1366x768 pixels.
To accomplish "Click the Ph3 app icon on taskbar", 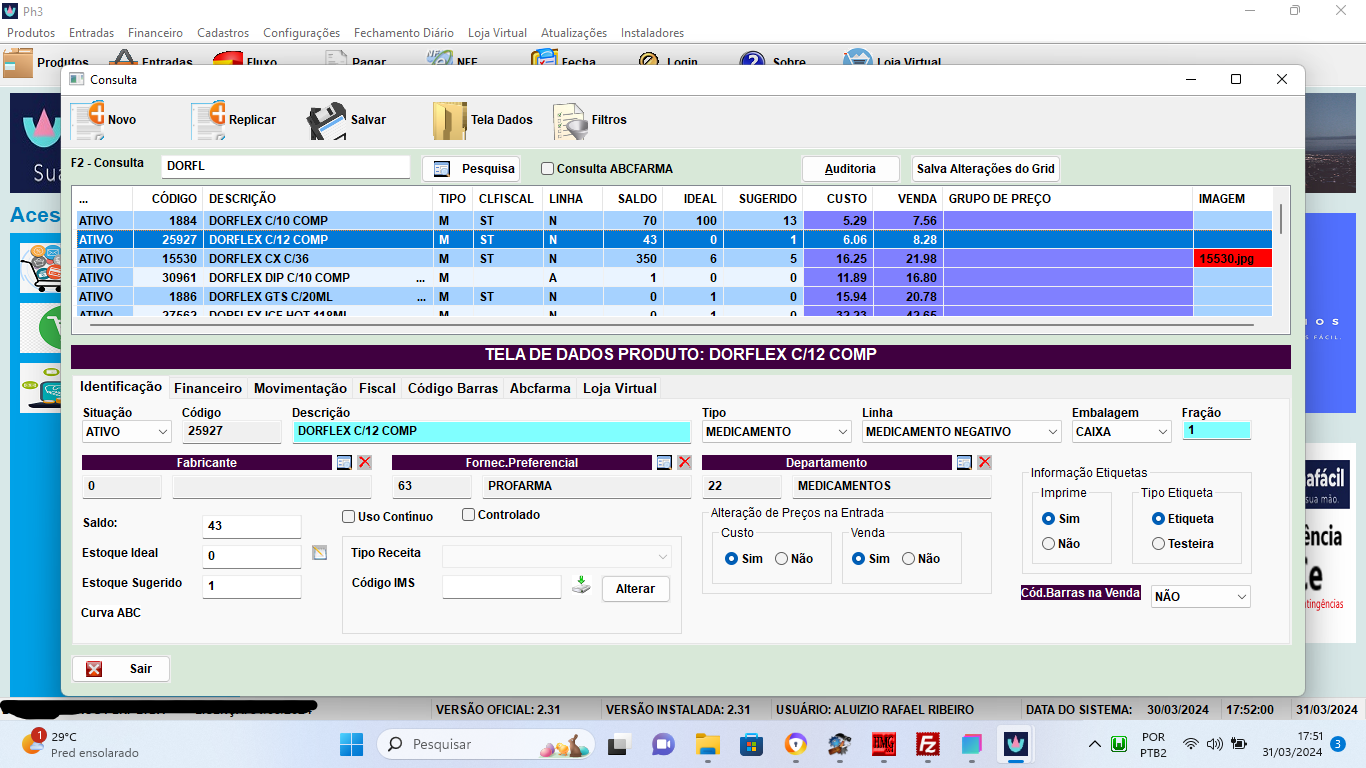I will tap(1016, 744).
